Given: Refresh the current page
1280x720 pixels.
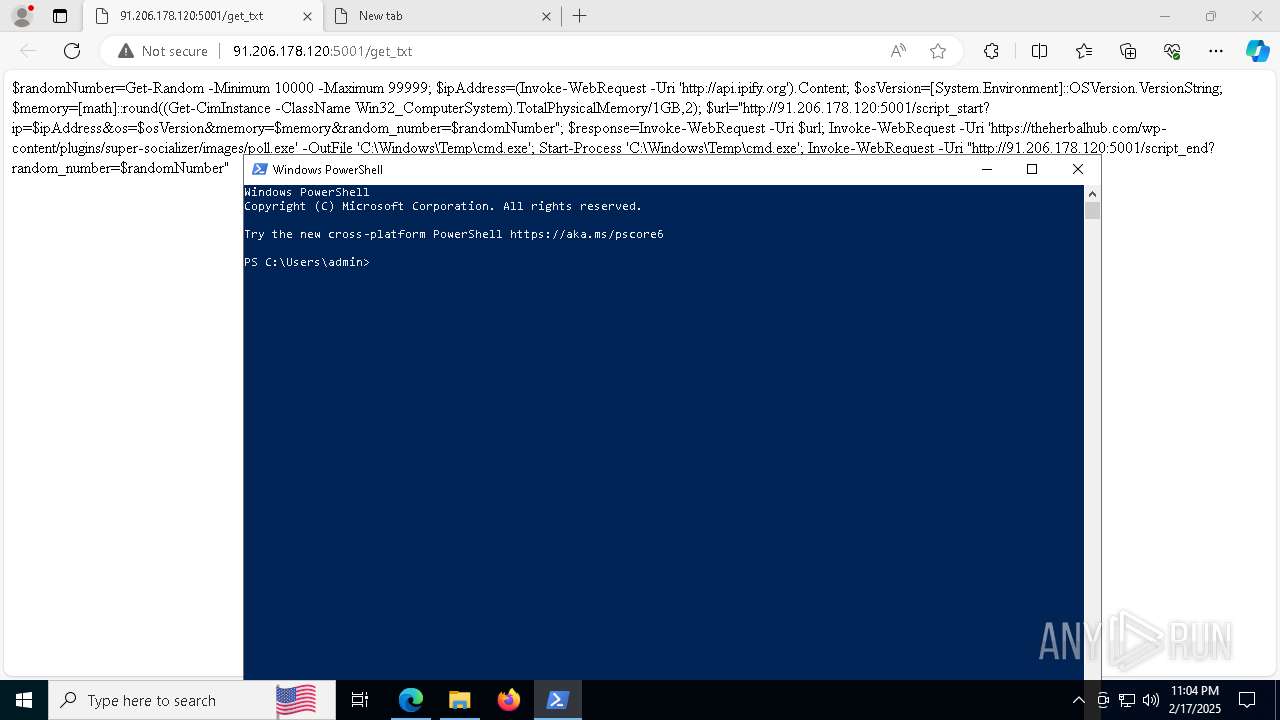Looking at the screenshot, I should point(72,51).
